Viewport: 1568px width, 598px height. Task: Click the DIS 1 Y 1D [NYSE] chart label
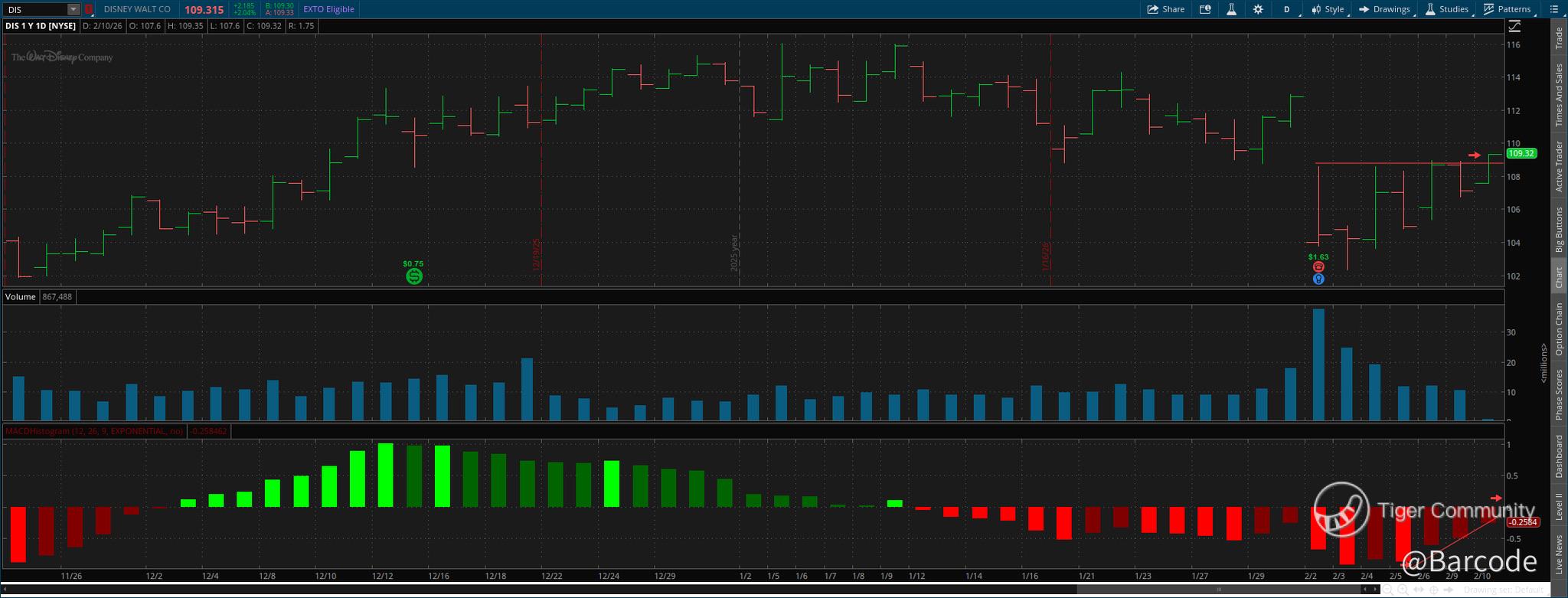tap(41, 26)
